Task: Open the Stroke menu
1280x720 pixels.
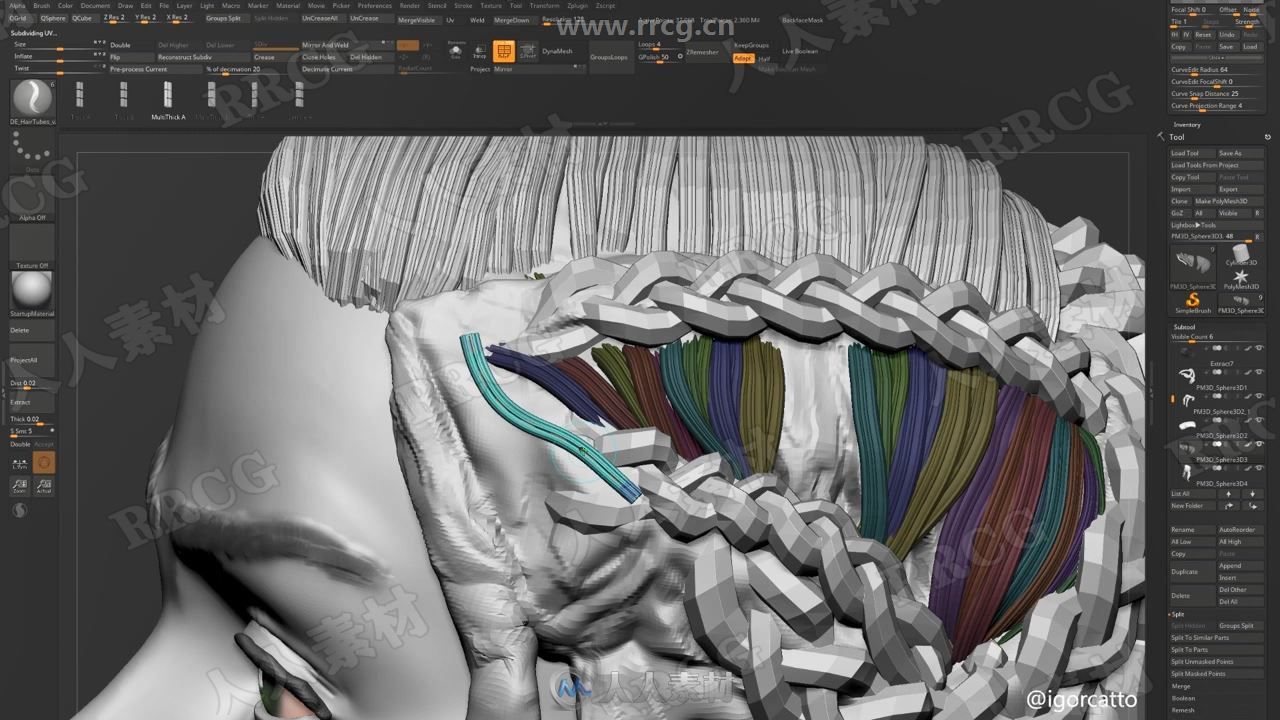Action: tap(463, 5)
